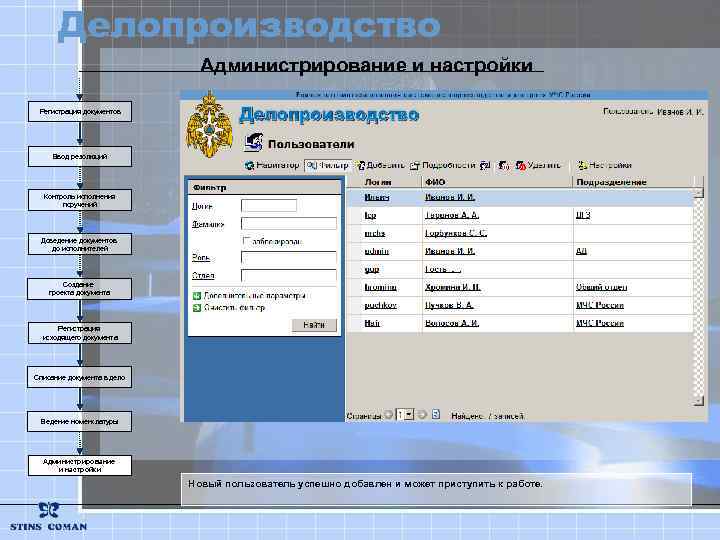Click Удалить to delete the user
The image size is (720, 540).
[x=538, y=165]
